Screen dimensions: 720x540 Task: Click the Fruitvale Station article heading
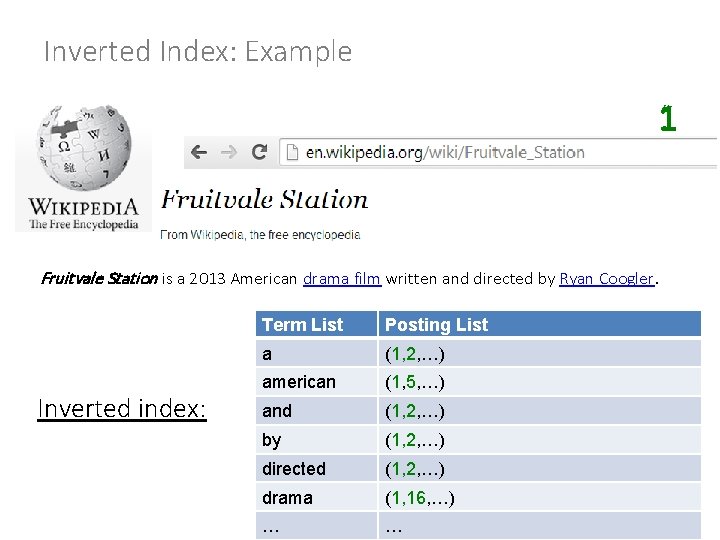265,199
